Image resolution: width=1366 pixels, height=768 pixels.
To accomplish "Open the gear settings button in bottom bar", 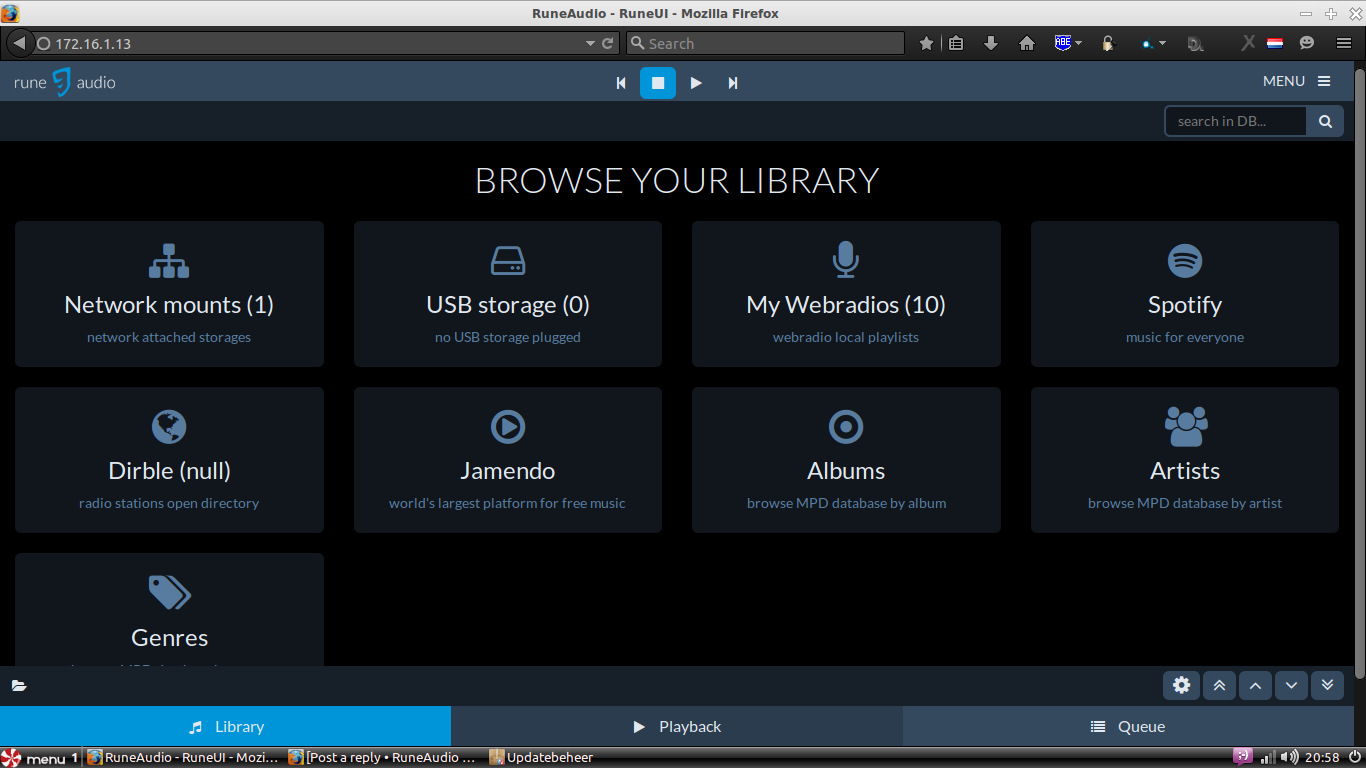I will [1182, 685].
